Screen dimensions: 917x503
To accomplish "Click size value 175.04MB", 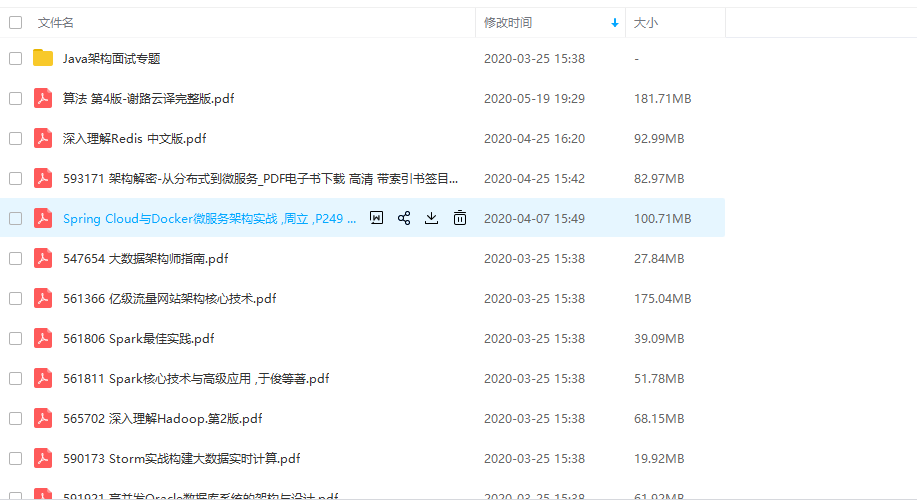I will (x=663, y=299).
